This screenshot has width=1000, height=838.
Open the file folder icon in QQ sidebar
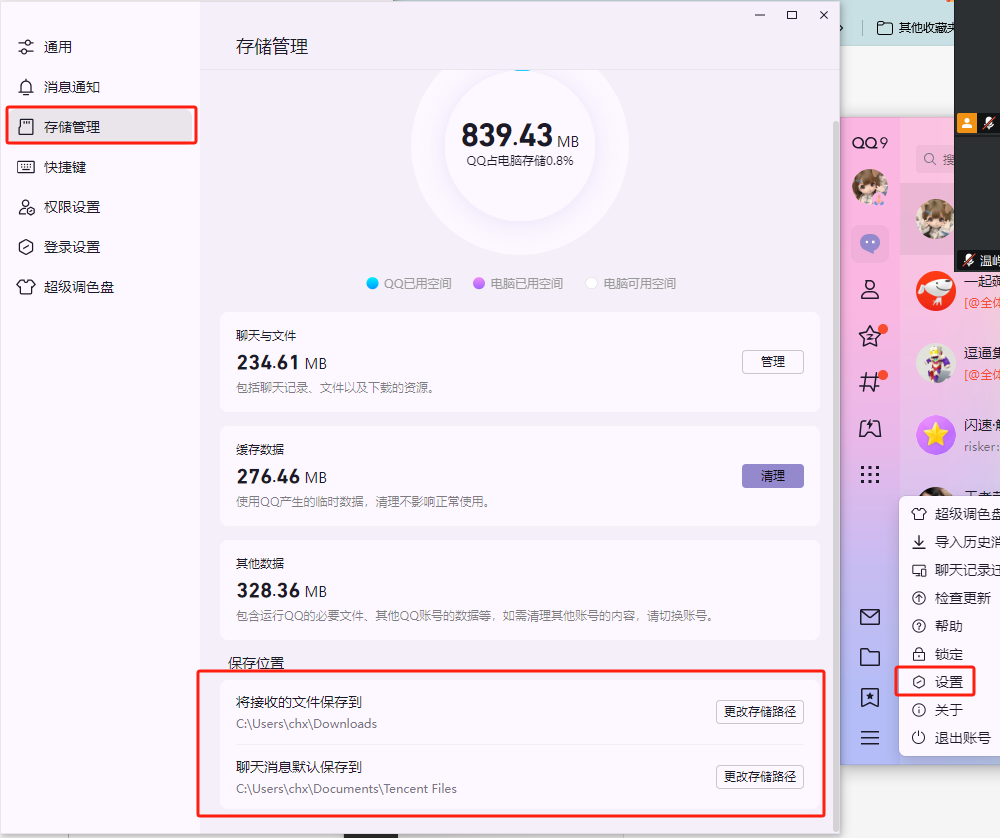870,657
